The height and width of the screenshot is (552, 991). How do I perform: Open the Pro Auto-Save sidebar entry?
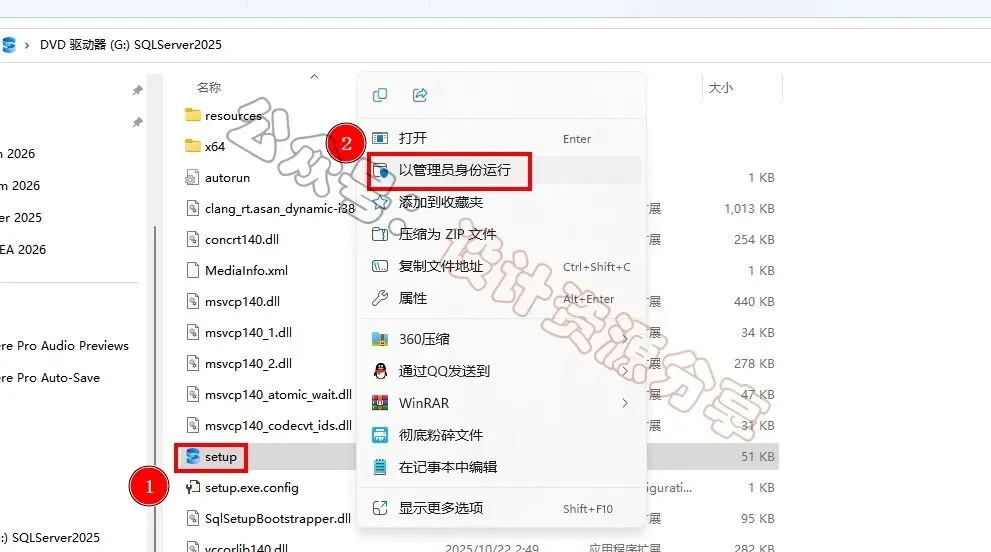(x=50, y=378)
